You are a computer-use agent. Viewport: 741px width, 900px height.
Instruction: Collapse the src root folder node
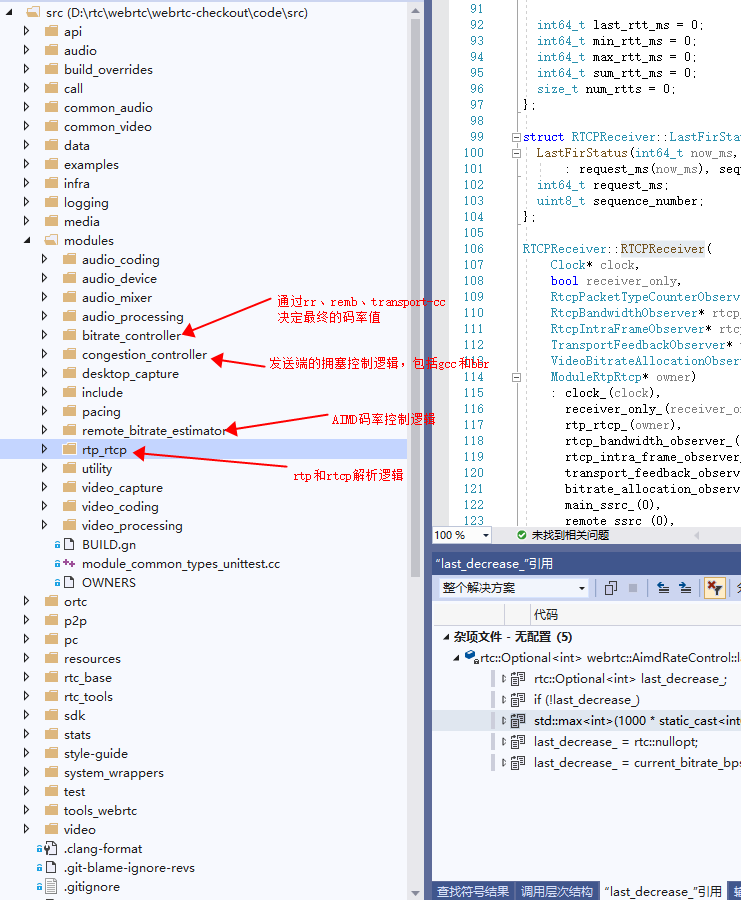9,12
